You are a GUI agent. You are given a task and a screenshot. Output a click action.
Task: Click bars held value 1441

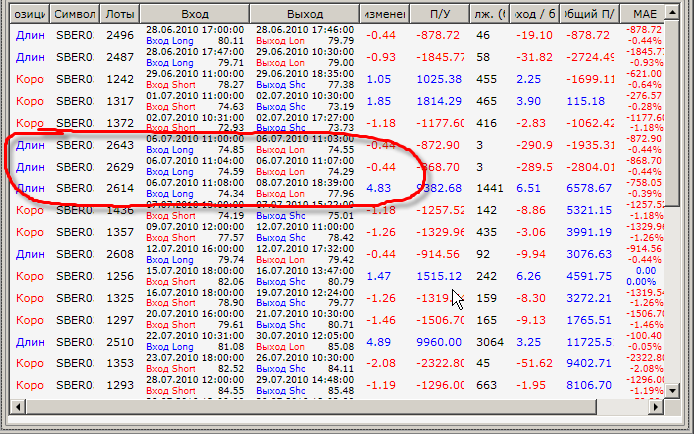click(490, 188)
